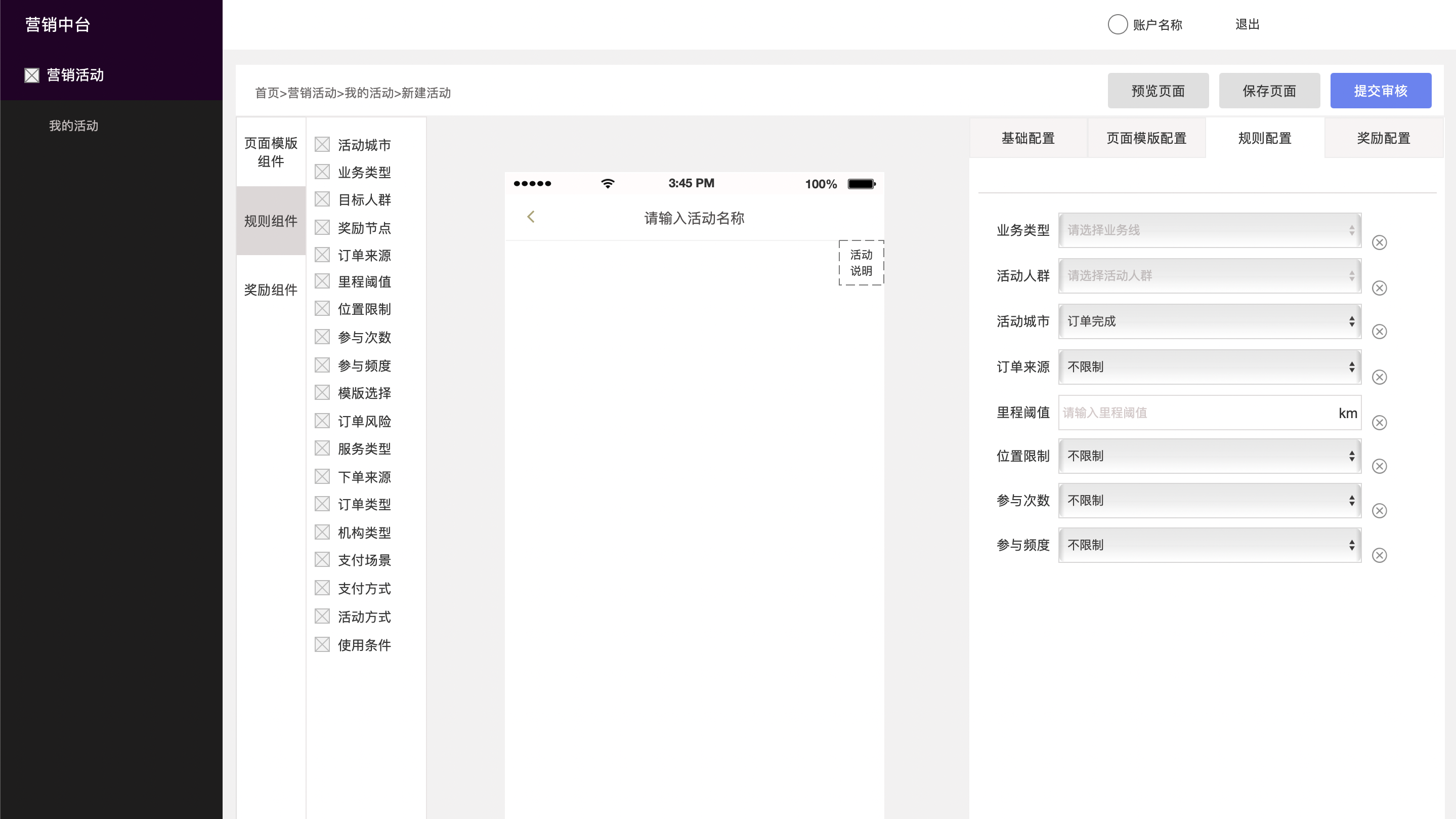This screenshot has height=819, width=1456.
Task: Remove the 里程阈值 rule field
Action: (1379, 423)
